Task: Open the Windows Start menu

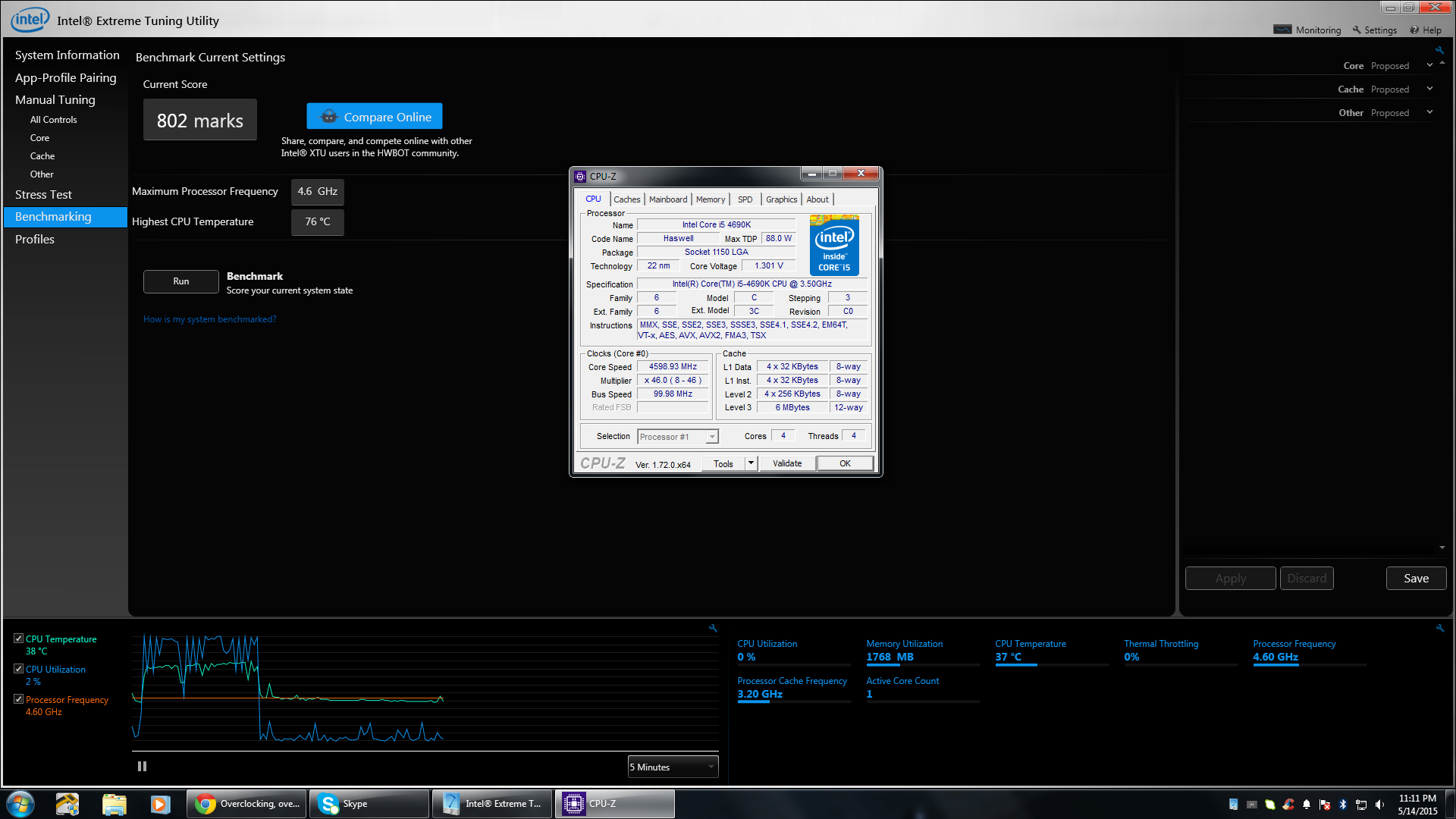Action: point(20,804)
